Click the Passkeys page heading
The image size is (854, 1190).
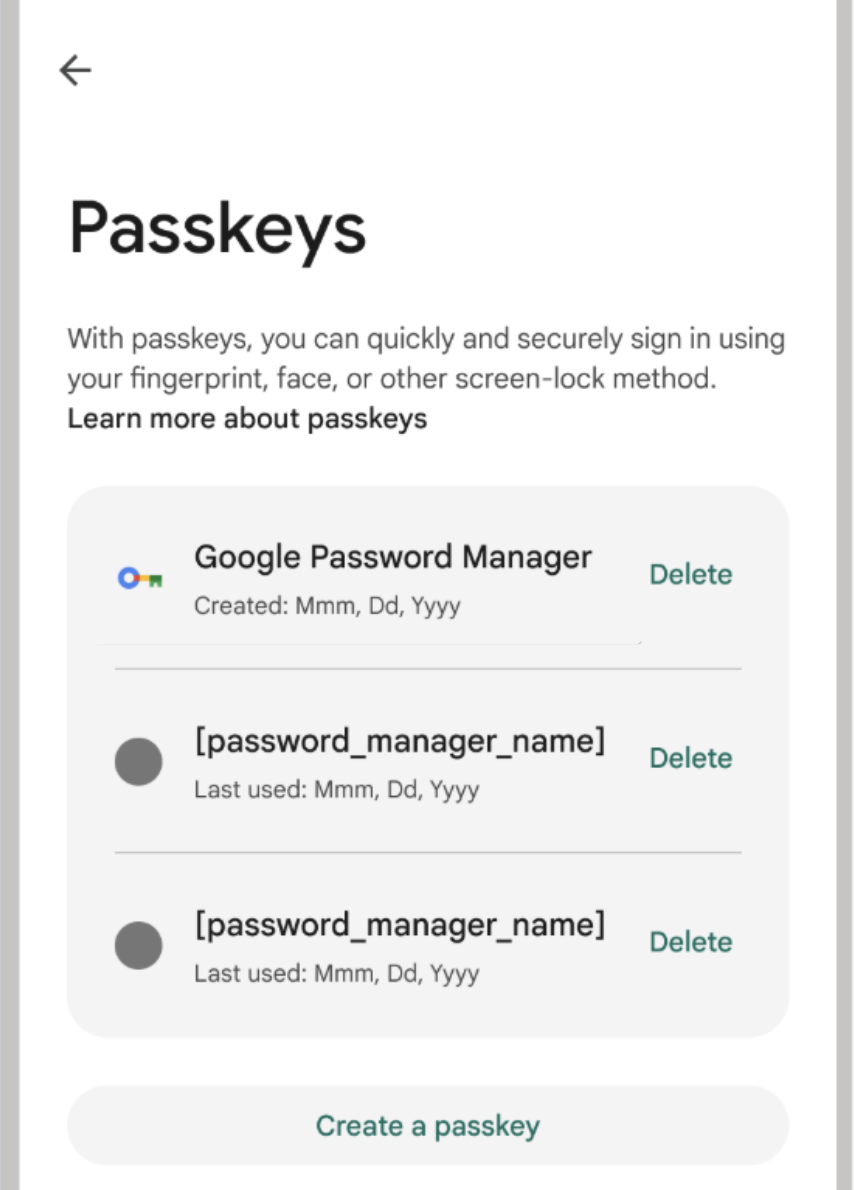[216, 227]
